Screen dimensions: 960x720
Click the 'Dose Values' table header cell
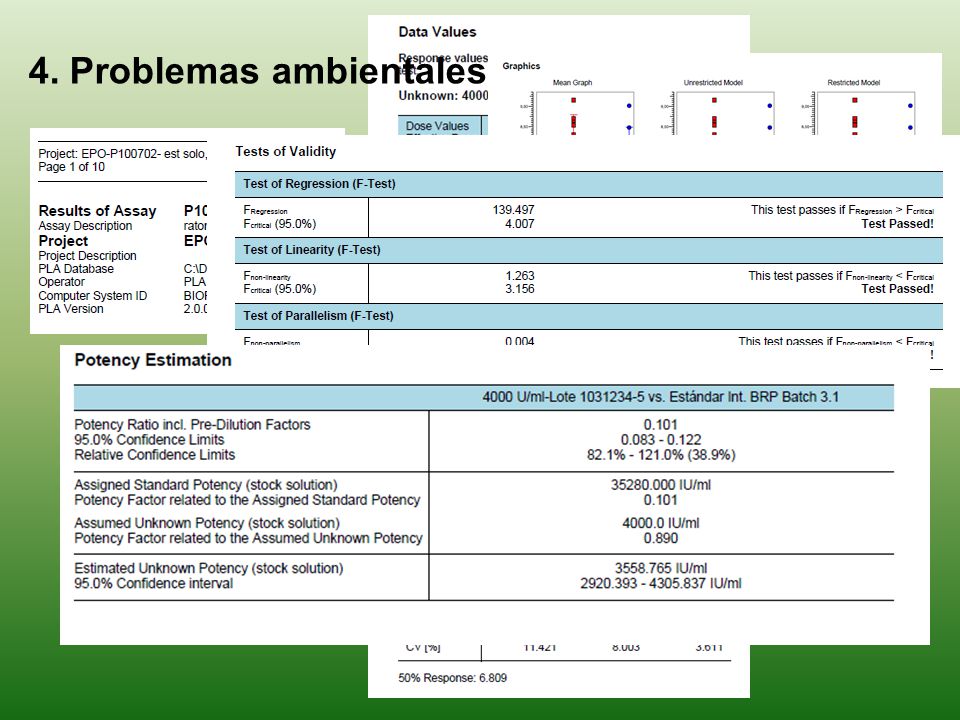click(x=440, y=126)
